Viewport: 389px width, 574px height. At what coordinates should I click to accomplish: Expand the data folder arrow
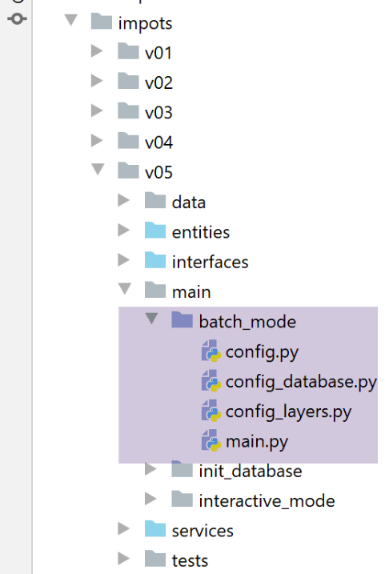point(124,200)
